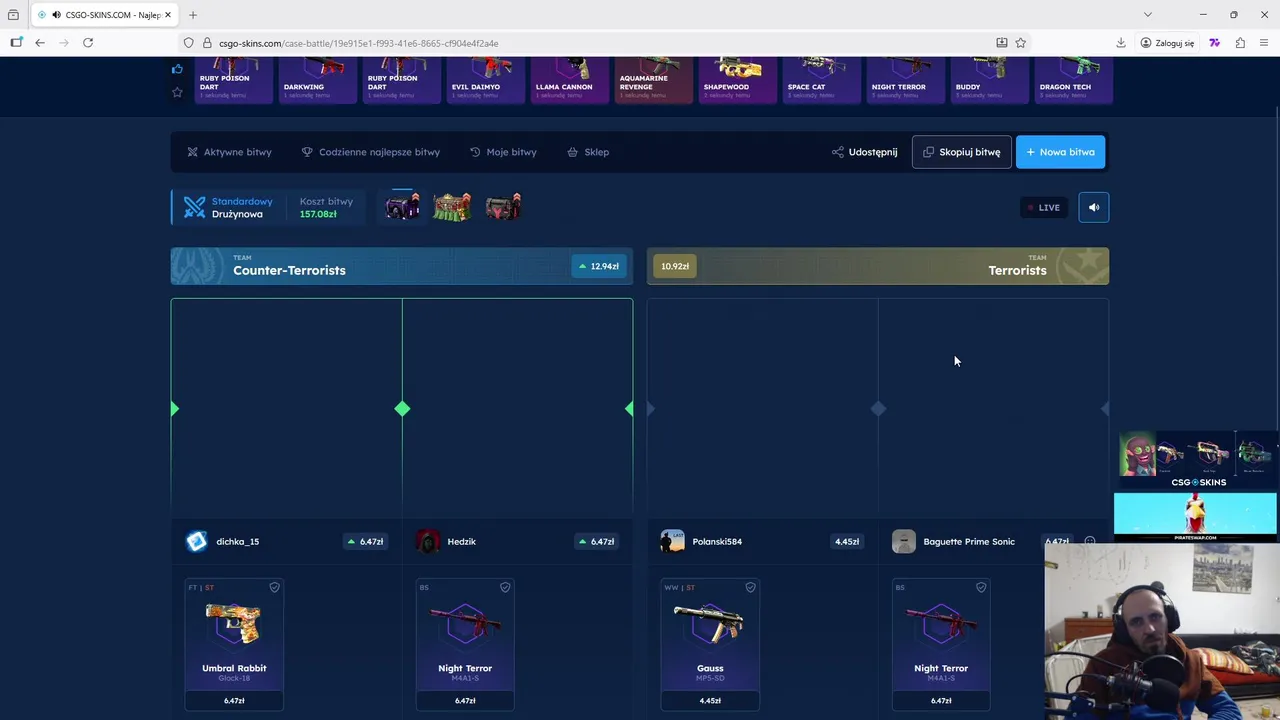Click the thumbs-up like icon
The image size is (1280, 720).
point(177,69)
